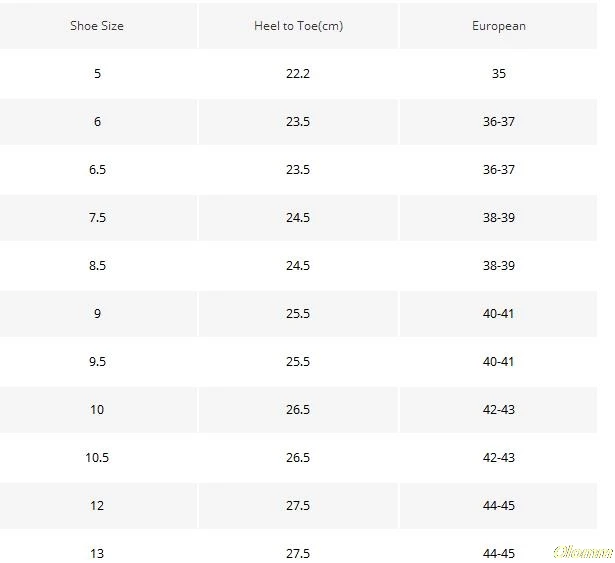615x563 pixels.
Task: Click the Shoe Size column header
Action: [x=97, y=26]
